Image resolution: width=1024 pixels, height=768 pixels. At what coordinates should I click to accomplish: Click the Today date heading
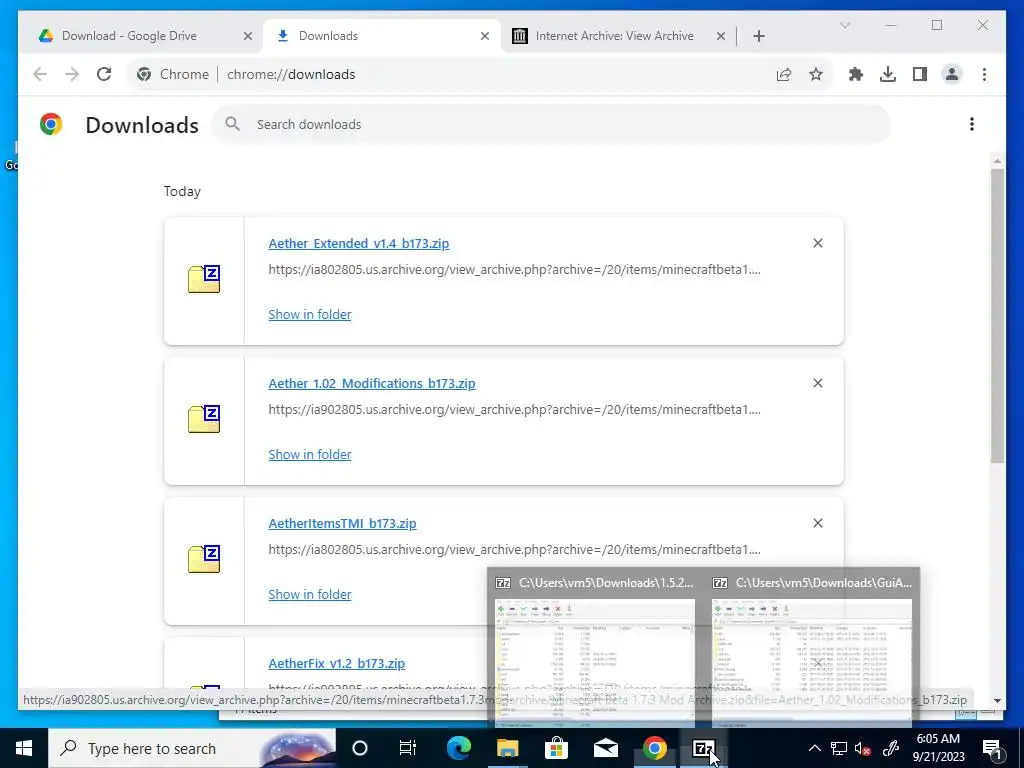182,191
